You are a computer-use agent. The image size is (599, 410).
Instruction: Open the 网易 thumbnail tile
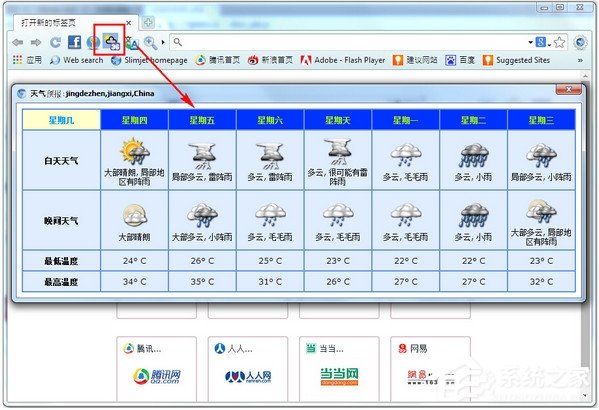431,368
